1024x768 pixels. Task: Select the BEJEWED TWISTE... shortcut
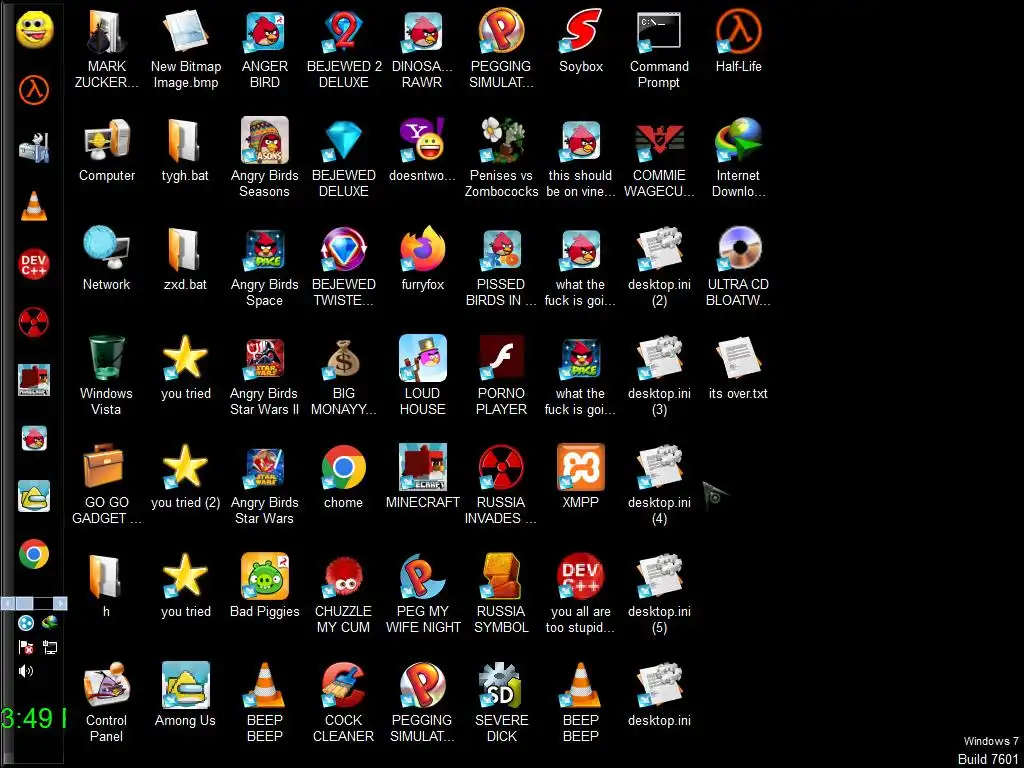pyautogui.click(x=344, y=267)
